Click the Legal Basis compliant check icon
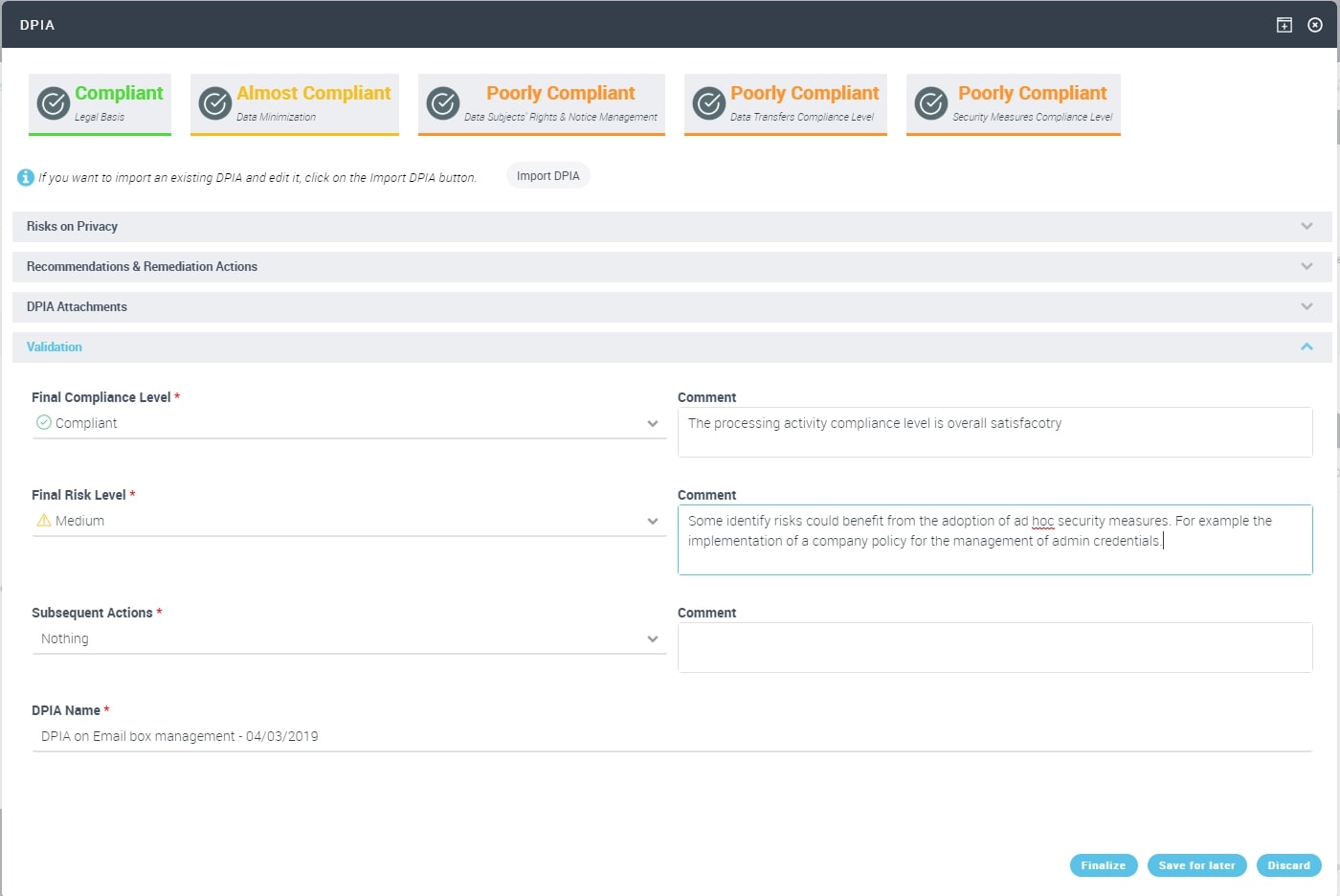1340x896 pixels. pos(54,102)
